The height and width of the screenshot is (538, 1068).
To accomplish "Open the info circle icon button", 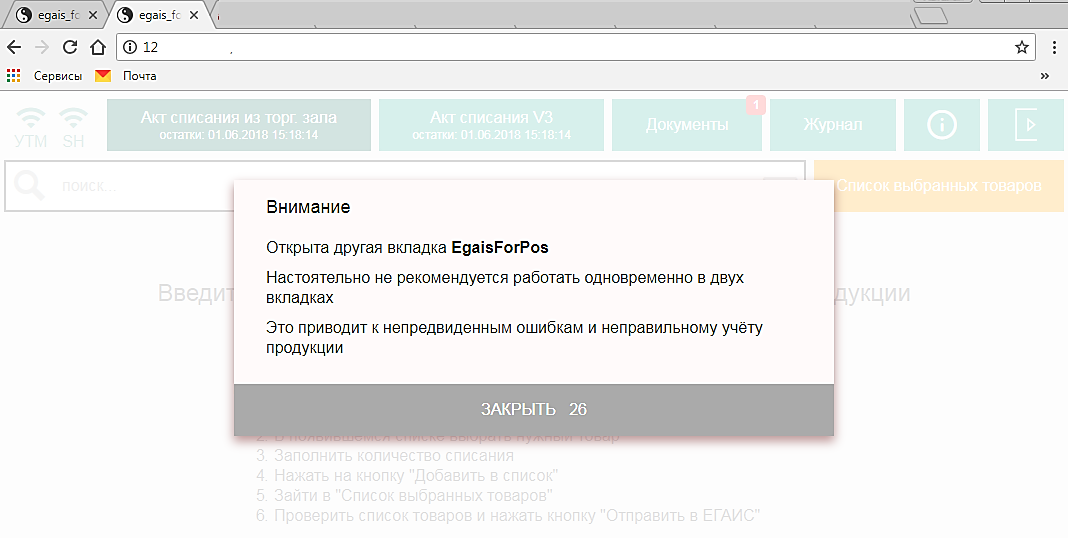I will click(x=942, y=125).
